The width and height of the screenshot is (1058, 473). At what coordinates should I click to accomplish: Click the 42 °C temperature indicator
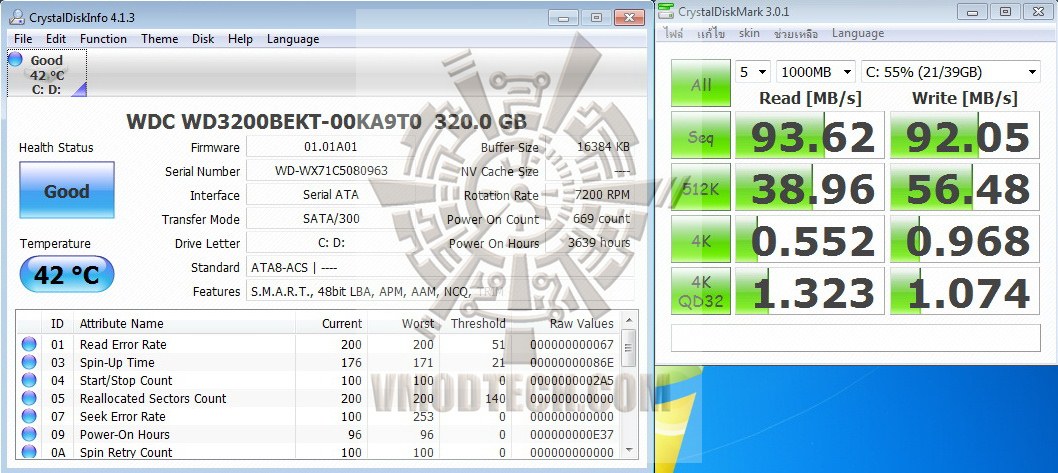pos(67,274)
